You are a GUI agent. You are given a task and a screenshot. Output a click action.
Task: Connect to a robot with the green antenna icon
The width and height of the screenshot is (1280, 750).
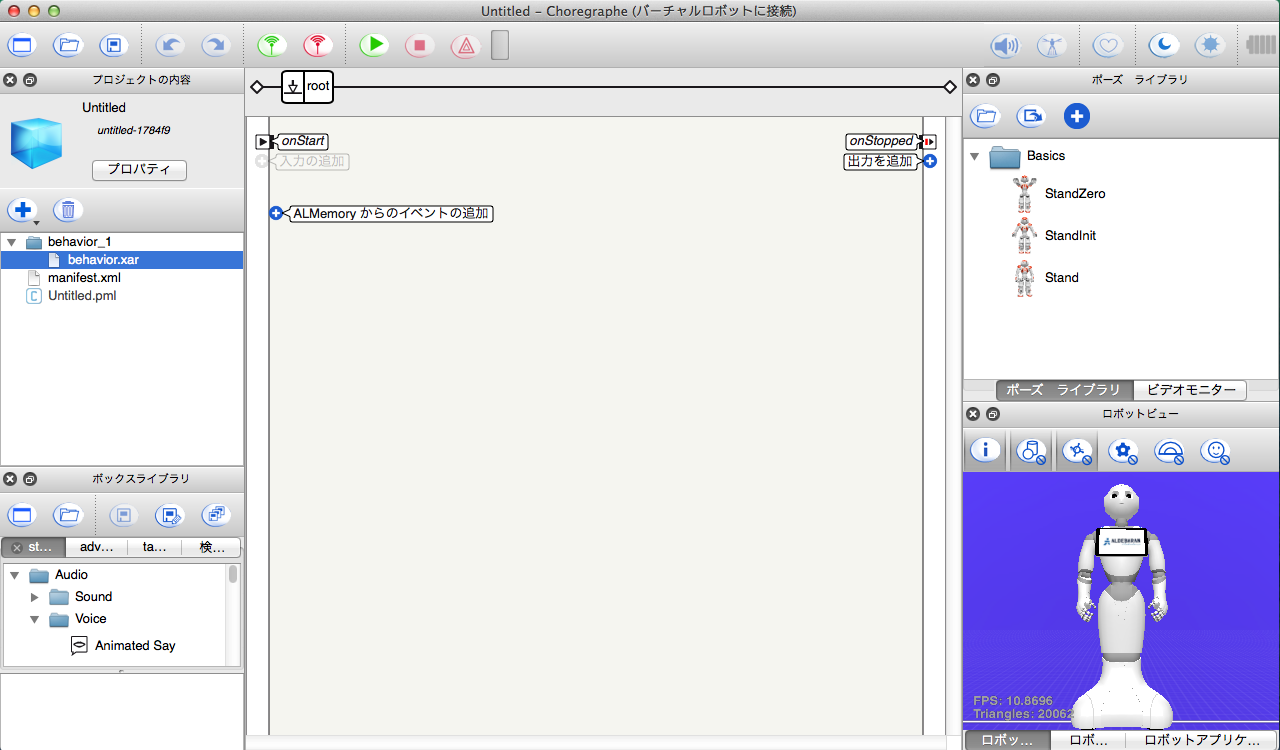[x=271, y=45]
